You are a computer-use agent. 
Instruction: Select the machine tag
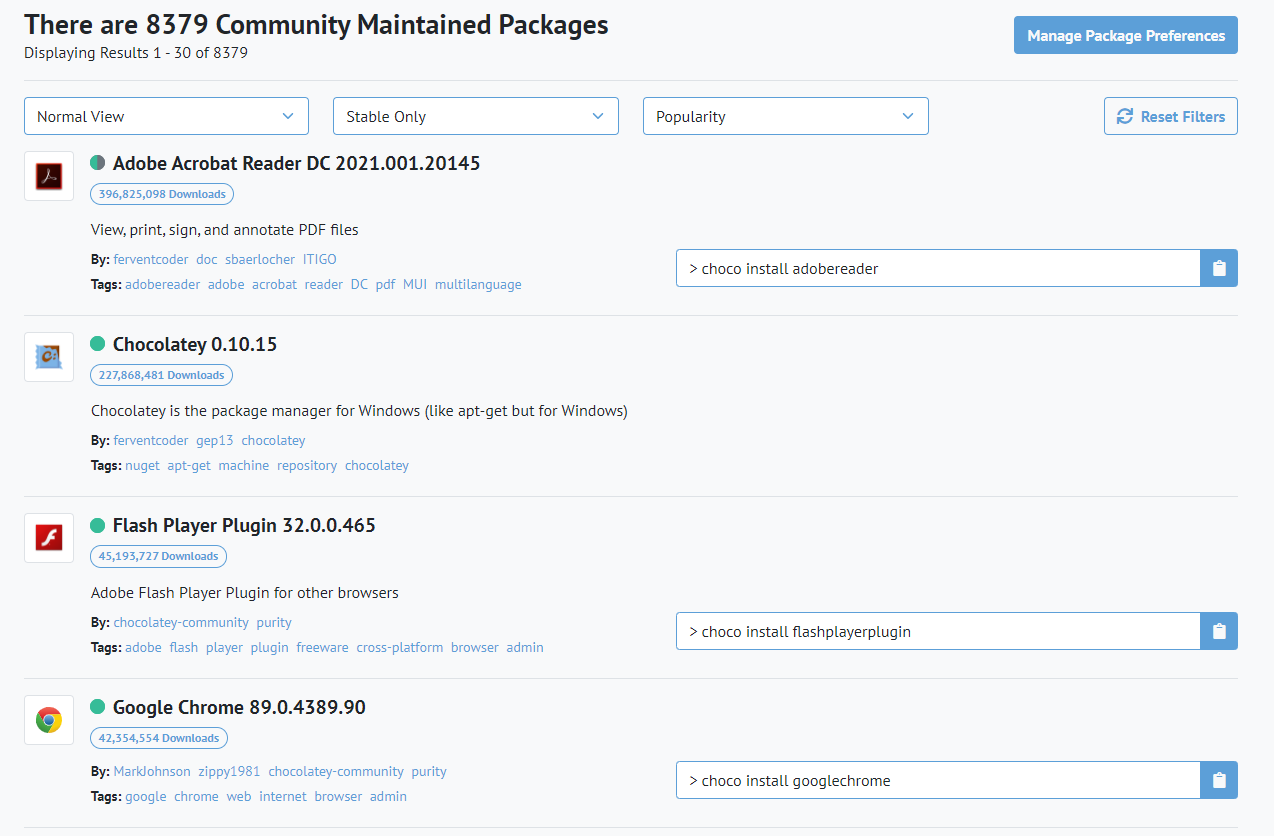244,465
